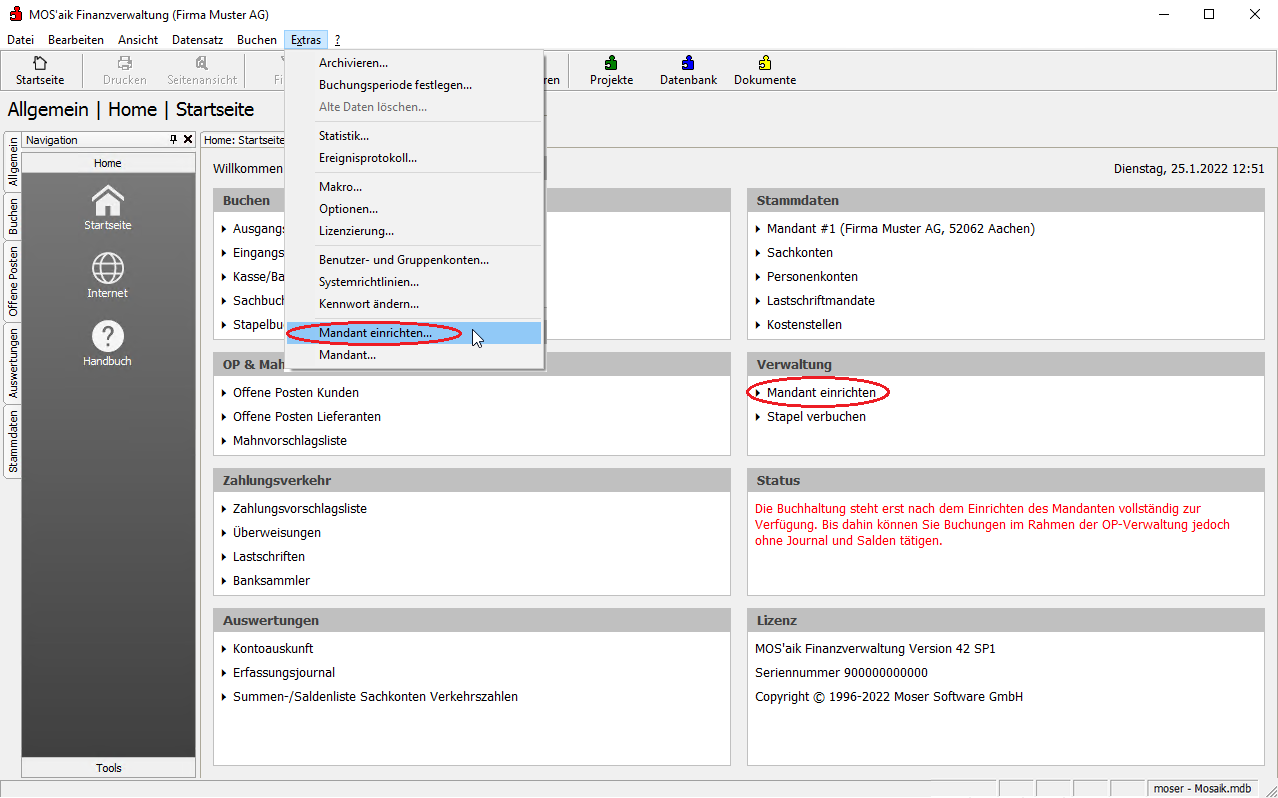Expand the Tools section in the Navigation panel
This screenshot has width=1278, height=798.
click(x=108, y=768)
